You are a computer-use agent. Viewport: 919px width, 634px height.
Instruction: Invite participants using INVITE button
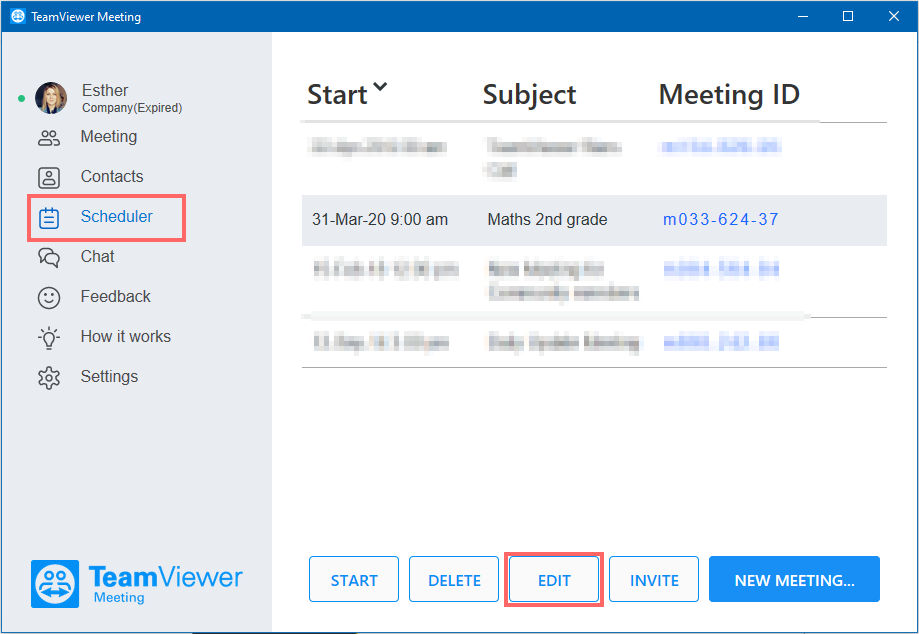point(654,580)
